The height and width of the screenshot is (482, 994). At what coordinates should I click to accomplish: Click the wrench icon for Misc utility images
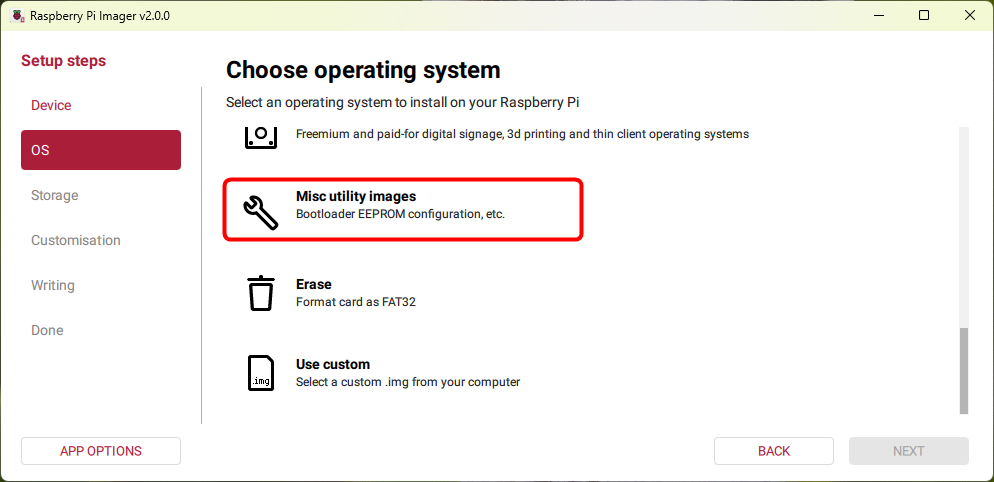pyautogui.click(x=261, y=212)
